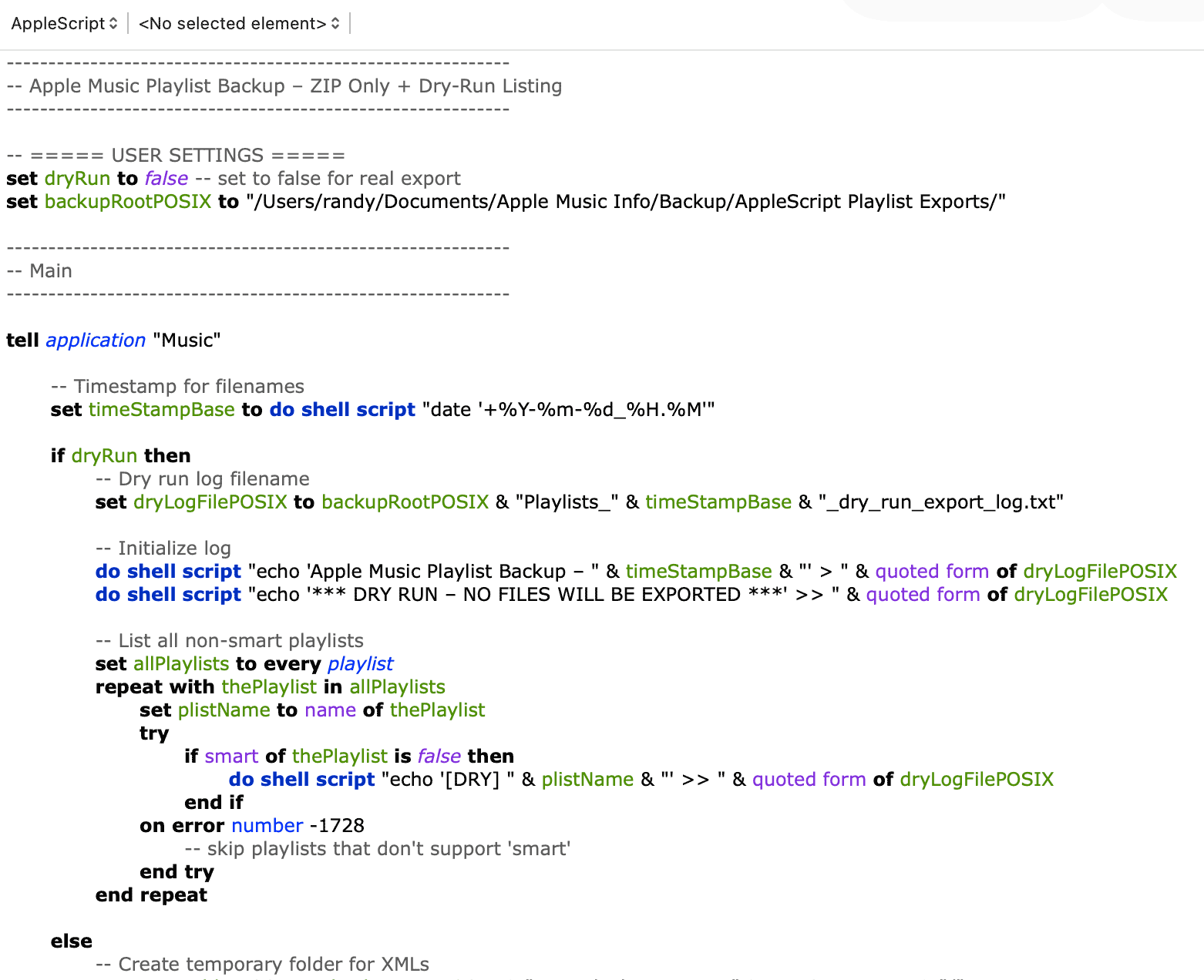Click the echo '[DRY]' shell script line
This screenshot has width=1204, height=980.
coord(641,779)
